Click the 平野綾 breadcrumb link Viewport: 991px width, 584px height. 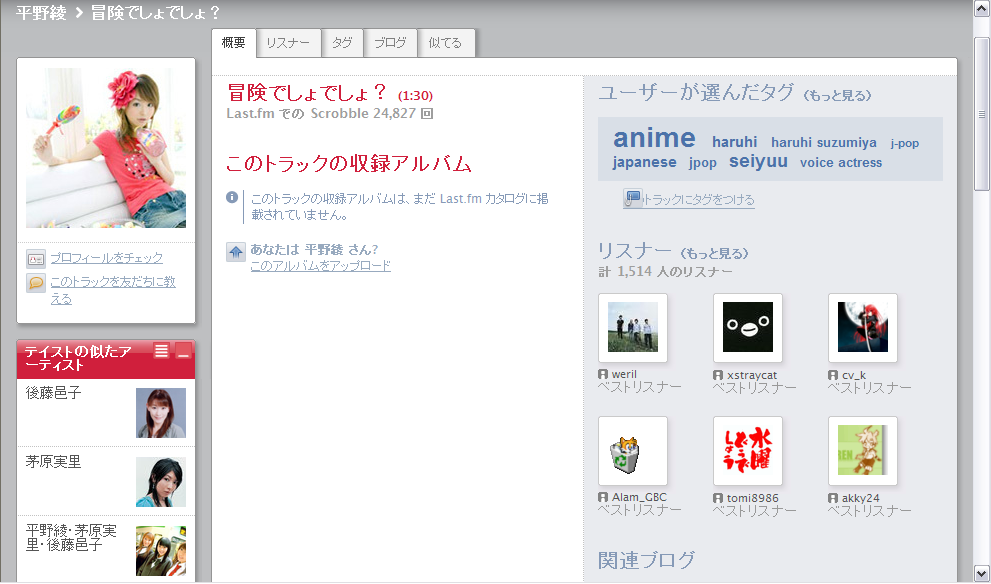[x=41, y=13]
